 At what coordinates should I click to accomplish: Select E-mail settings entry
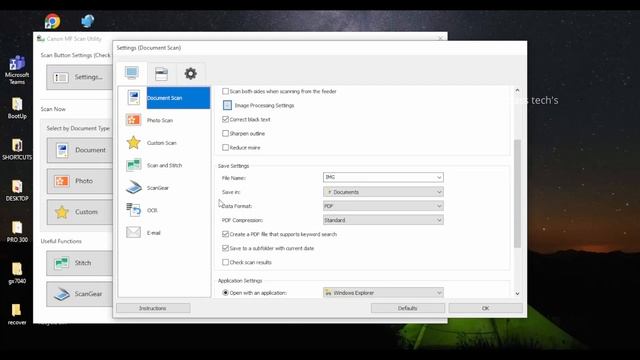click(153, 233)
